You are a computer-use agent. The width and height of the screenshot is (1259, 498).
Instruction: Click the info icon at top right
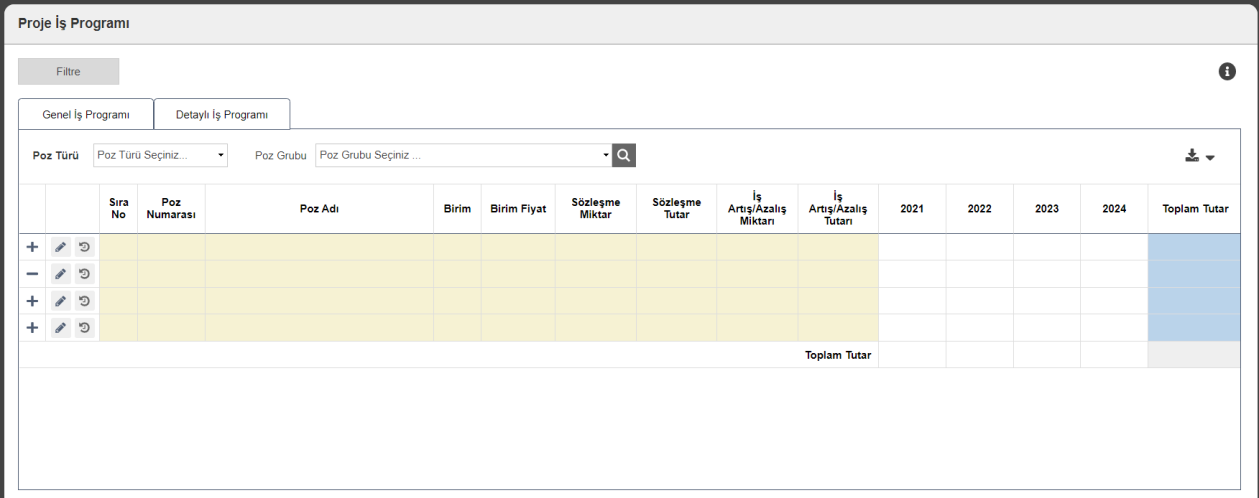[1227, 71]
